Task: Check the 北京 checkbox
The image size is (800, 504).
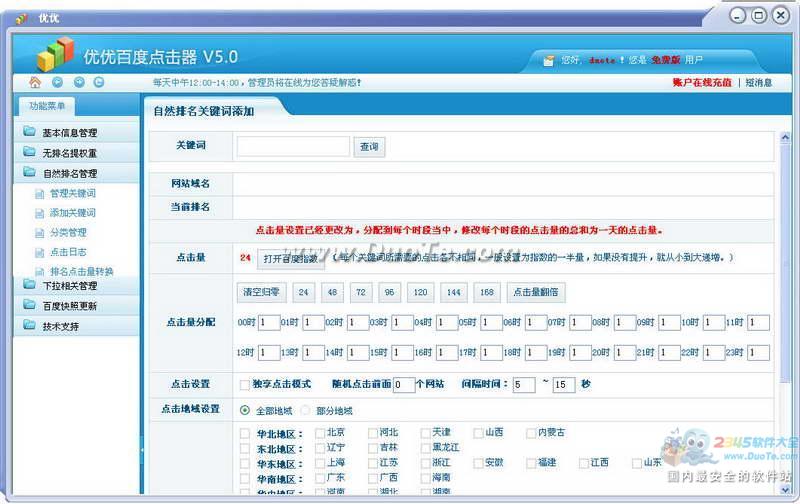Action: point(320,433)
